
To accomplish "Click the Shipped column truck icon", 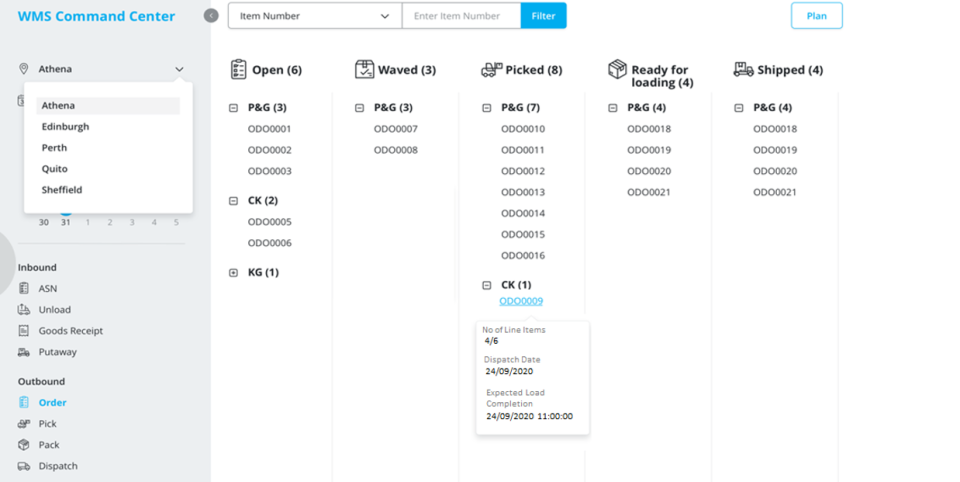I will (743, 69).
